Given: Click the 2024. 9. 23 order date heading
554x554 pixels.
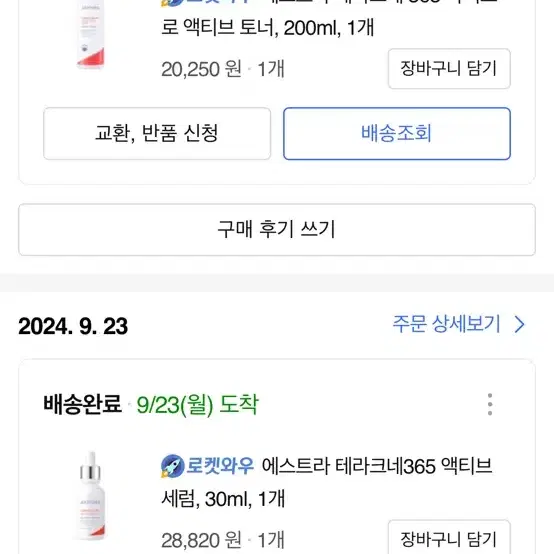Looking at the screenshot, I should (x=73, y=326).
